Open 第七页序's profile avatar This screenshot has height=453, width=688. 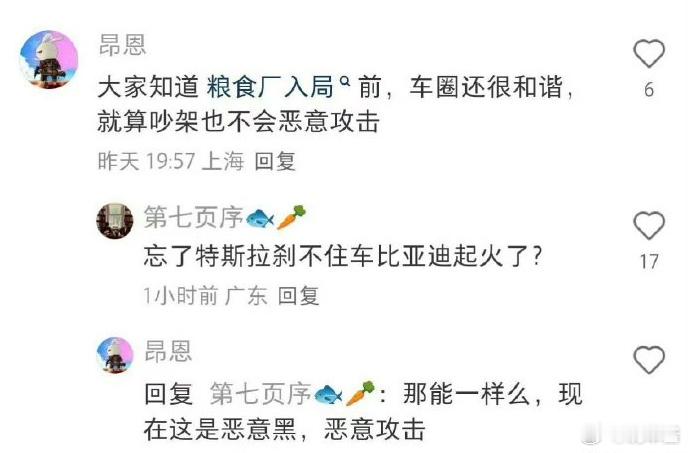click(x=115, y=221)
